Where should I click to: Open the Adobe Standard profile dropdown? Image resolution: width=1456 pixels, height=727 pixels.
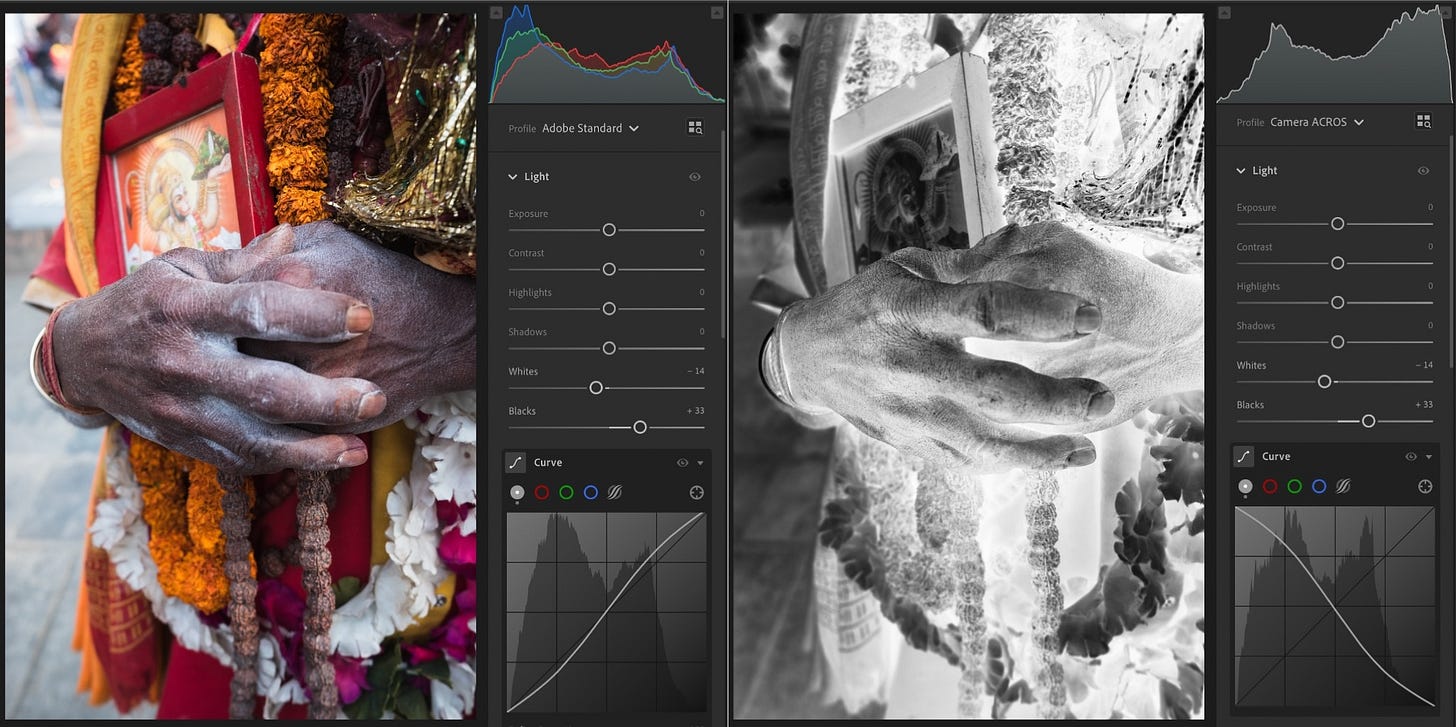pos(590,128)
